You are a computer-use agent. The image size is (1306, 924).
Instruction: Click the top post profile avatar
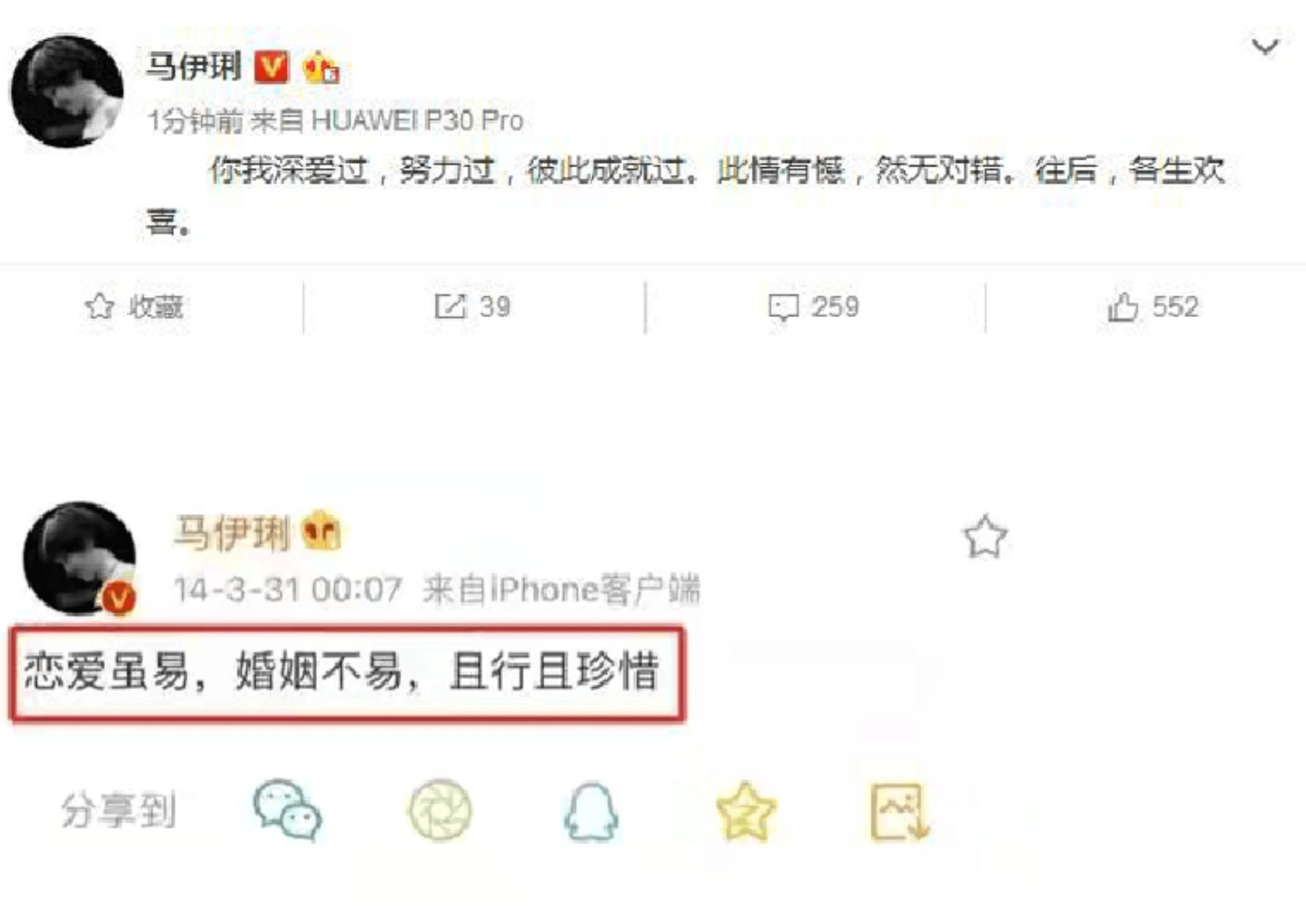point(67,91)
